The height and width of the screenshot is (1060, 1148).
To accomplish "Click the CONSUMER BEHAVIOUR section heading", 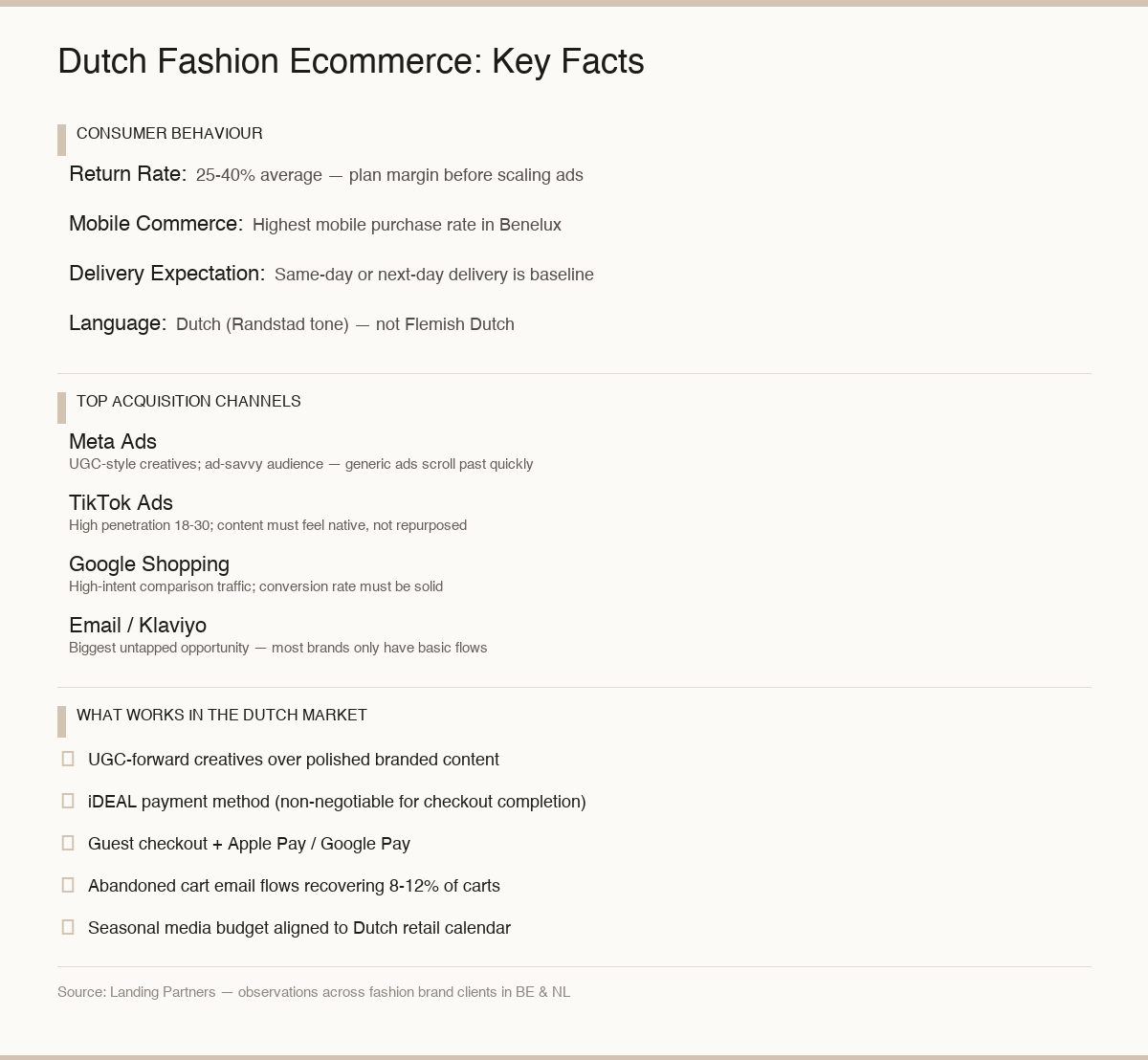I will [169, 134].
